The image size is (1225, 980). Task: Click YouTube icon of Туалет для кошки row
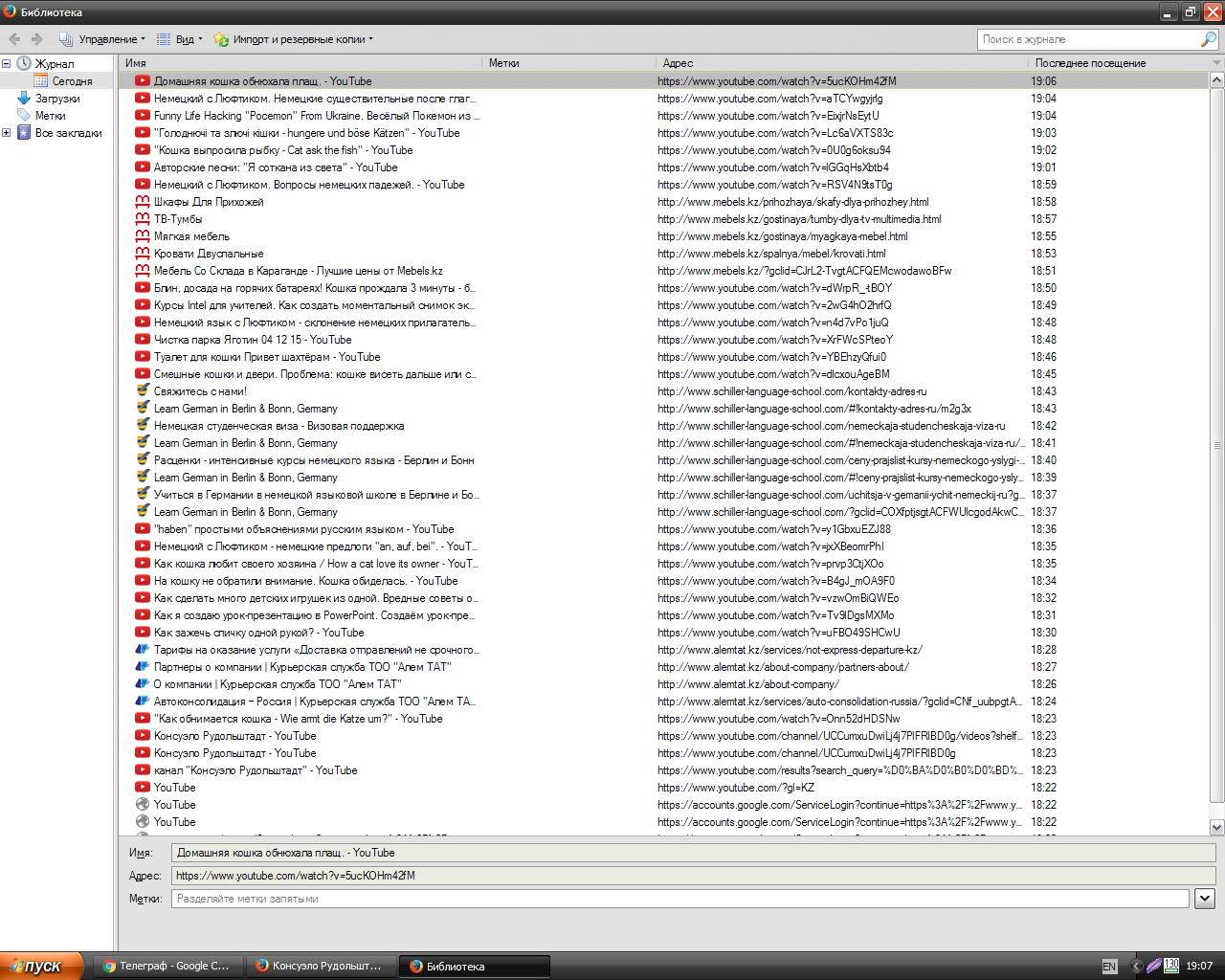pos(143,357)
